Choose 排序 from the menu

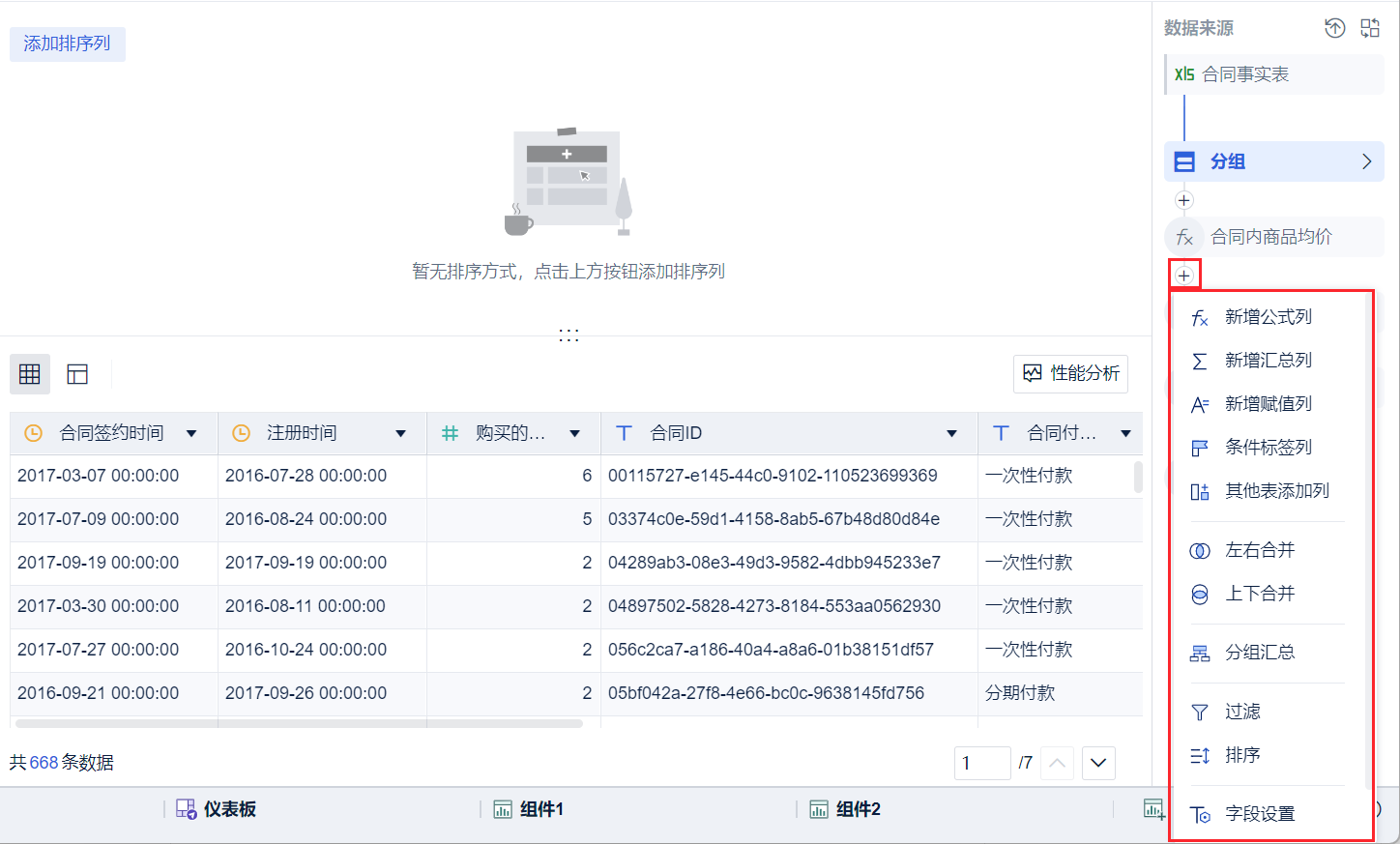click(1268, 755)
